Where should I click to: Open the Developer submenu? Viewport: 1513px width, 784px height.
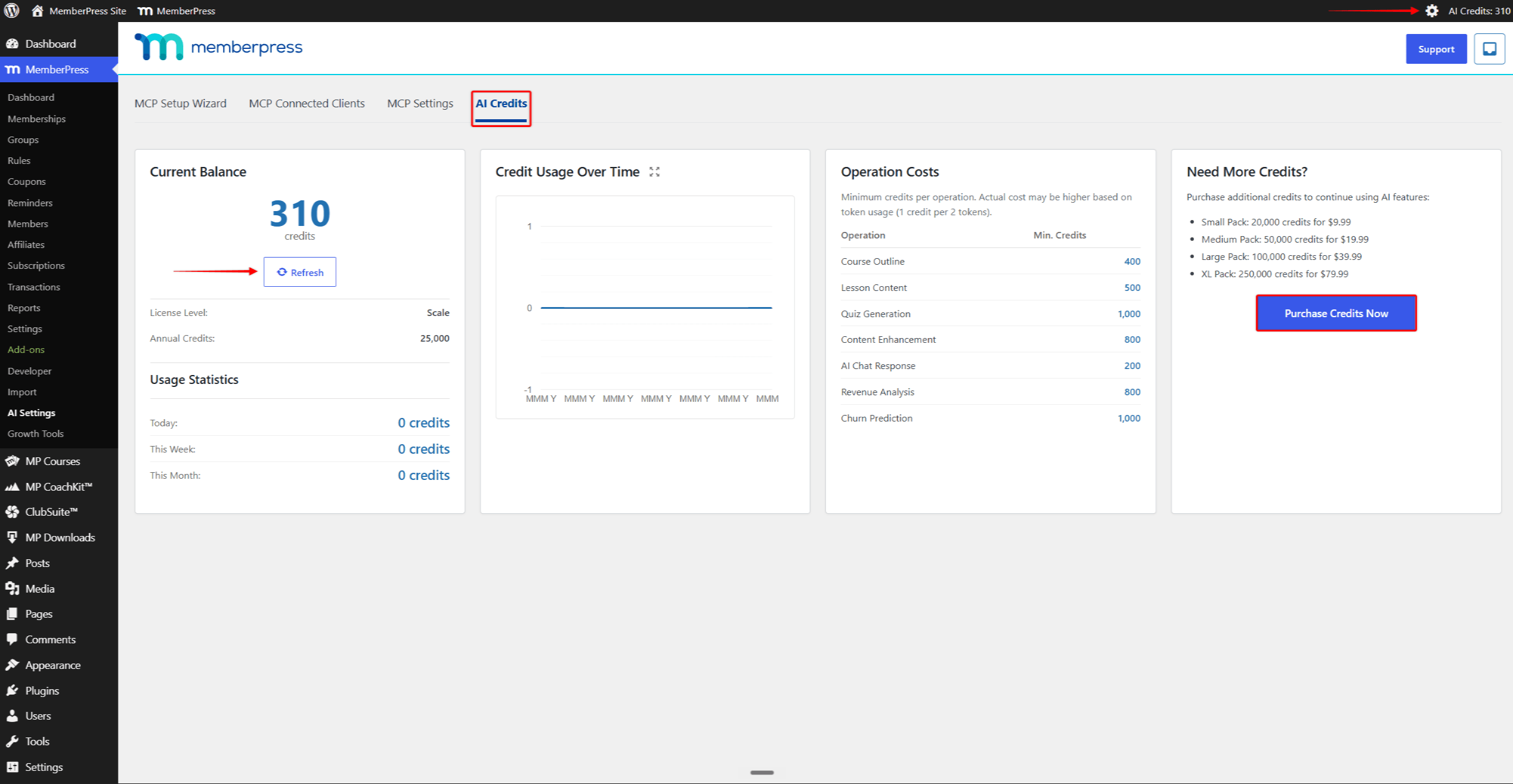tap(29, 371)
